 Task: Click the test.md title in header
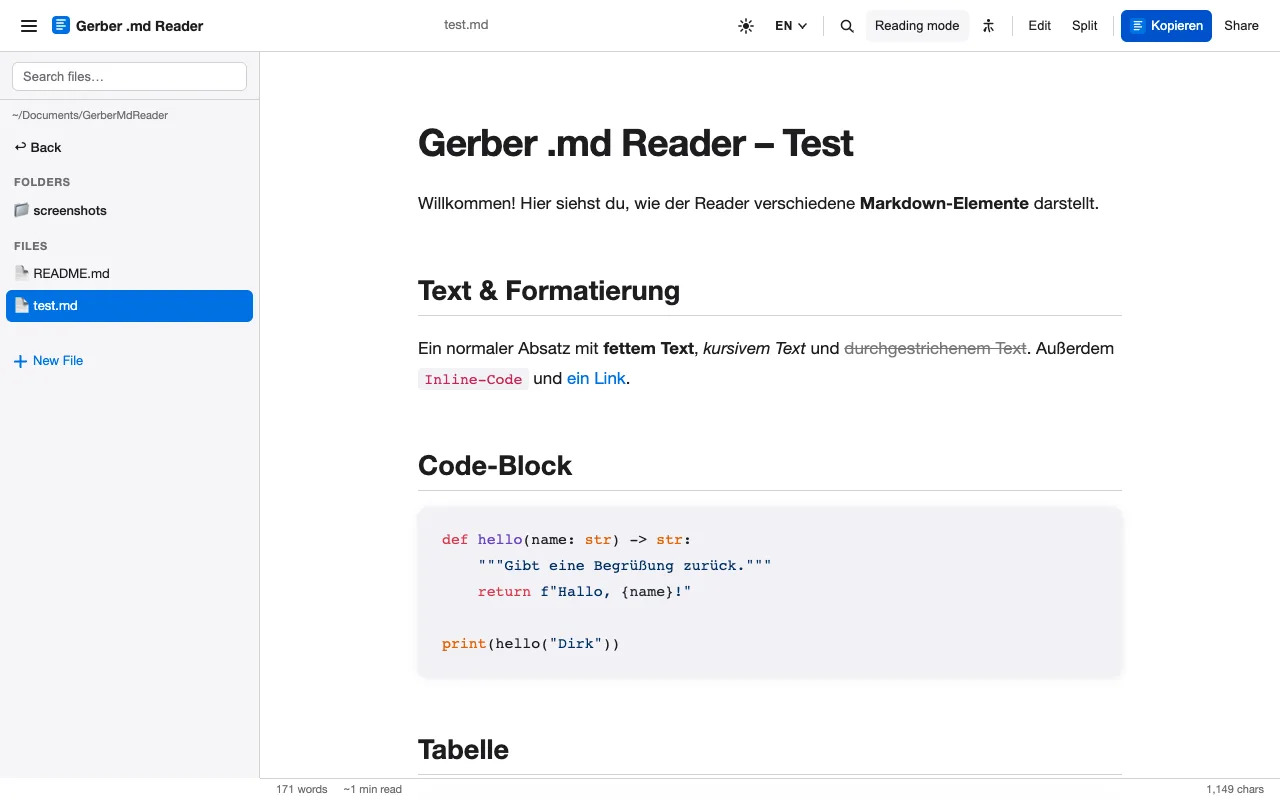pos(466,25)
